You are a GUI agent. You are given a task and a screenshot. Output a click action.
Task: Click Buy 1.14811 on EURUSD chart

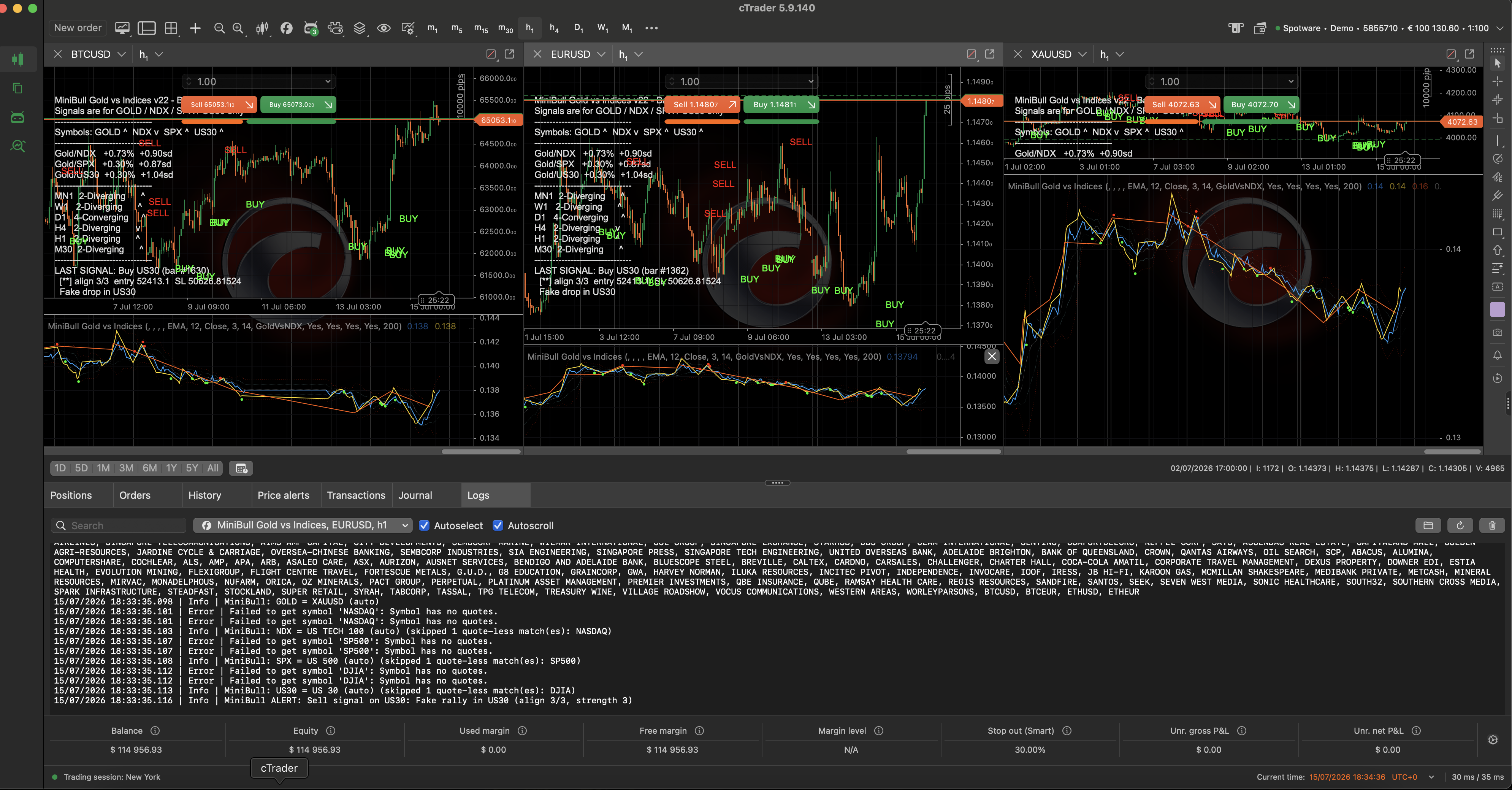pyautogui.click(x=781, y=105)
